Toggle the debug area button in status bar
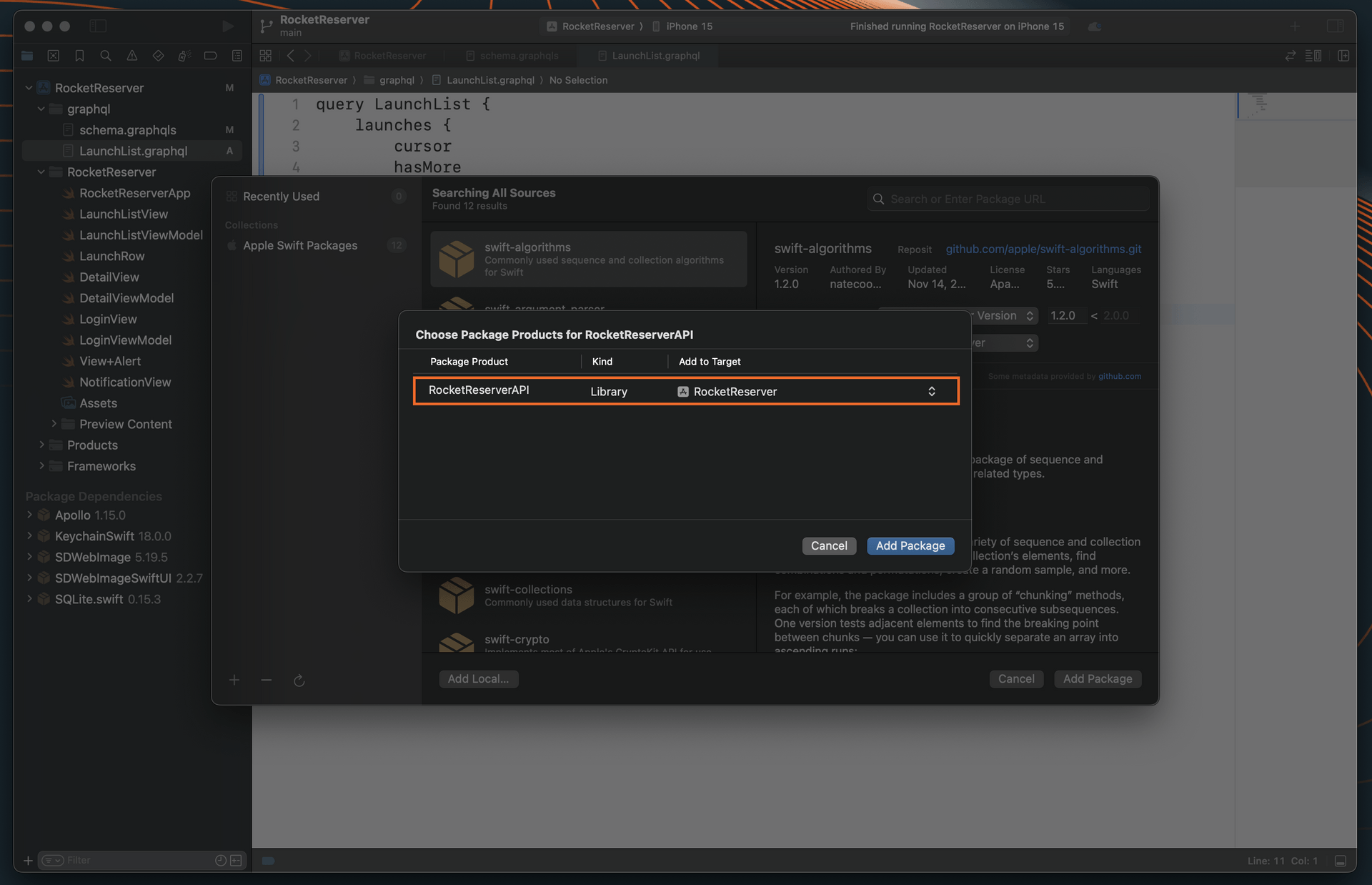Screen dimensions: 1372x885 1341,861
